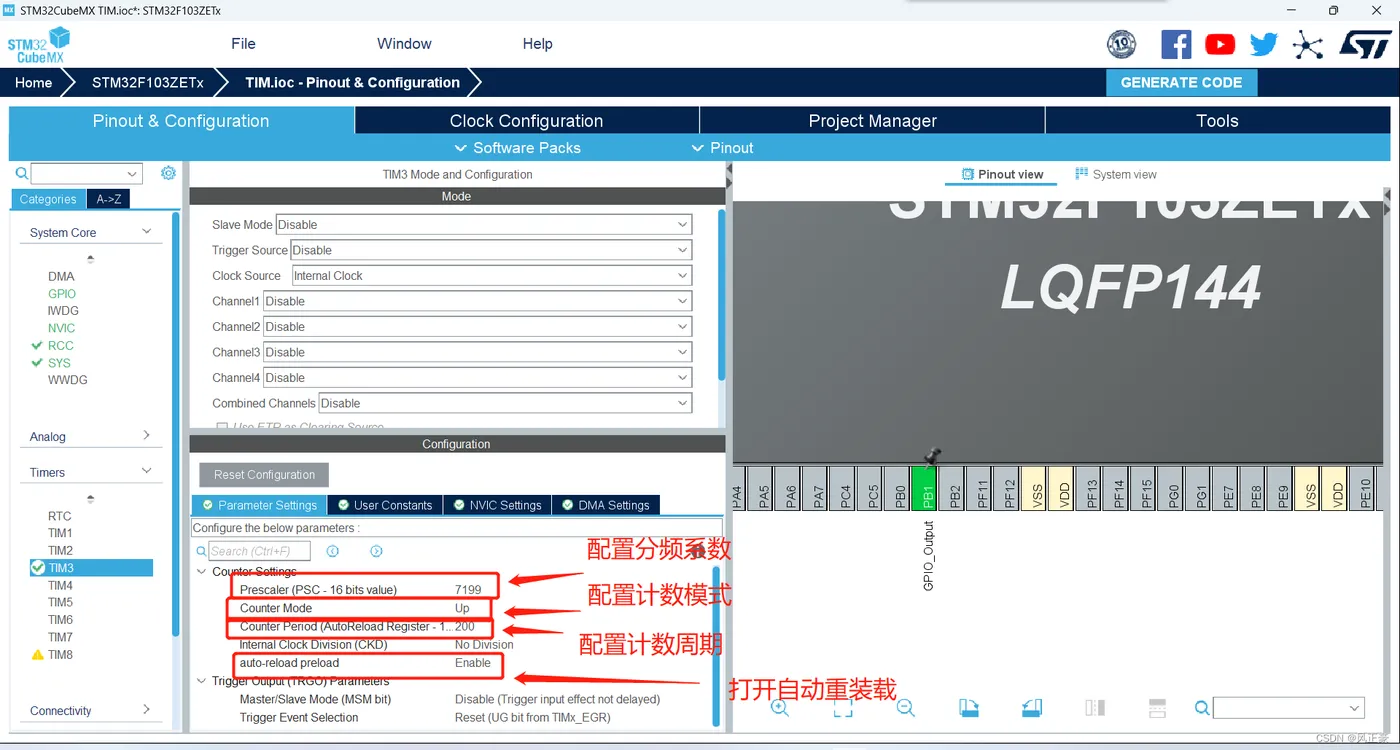This screenshot has width=1400, height=750.
Task: Open the NVIC Settings tab
Action: click(496, 505)
